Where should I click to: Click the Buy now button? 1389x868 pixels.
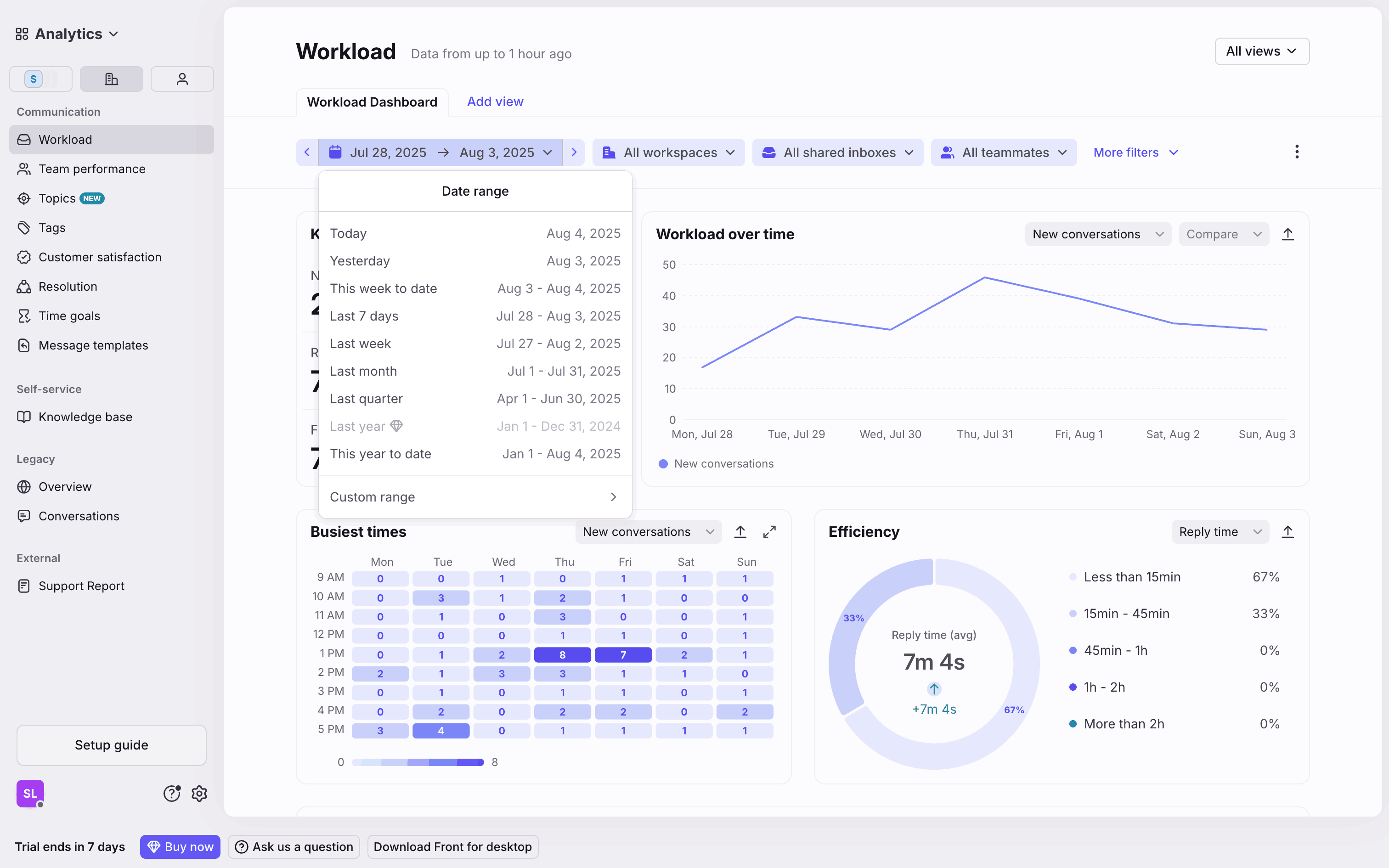(x=180, y=847)
